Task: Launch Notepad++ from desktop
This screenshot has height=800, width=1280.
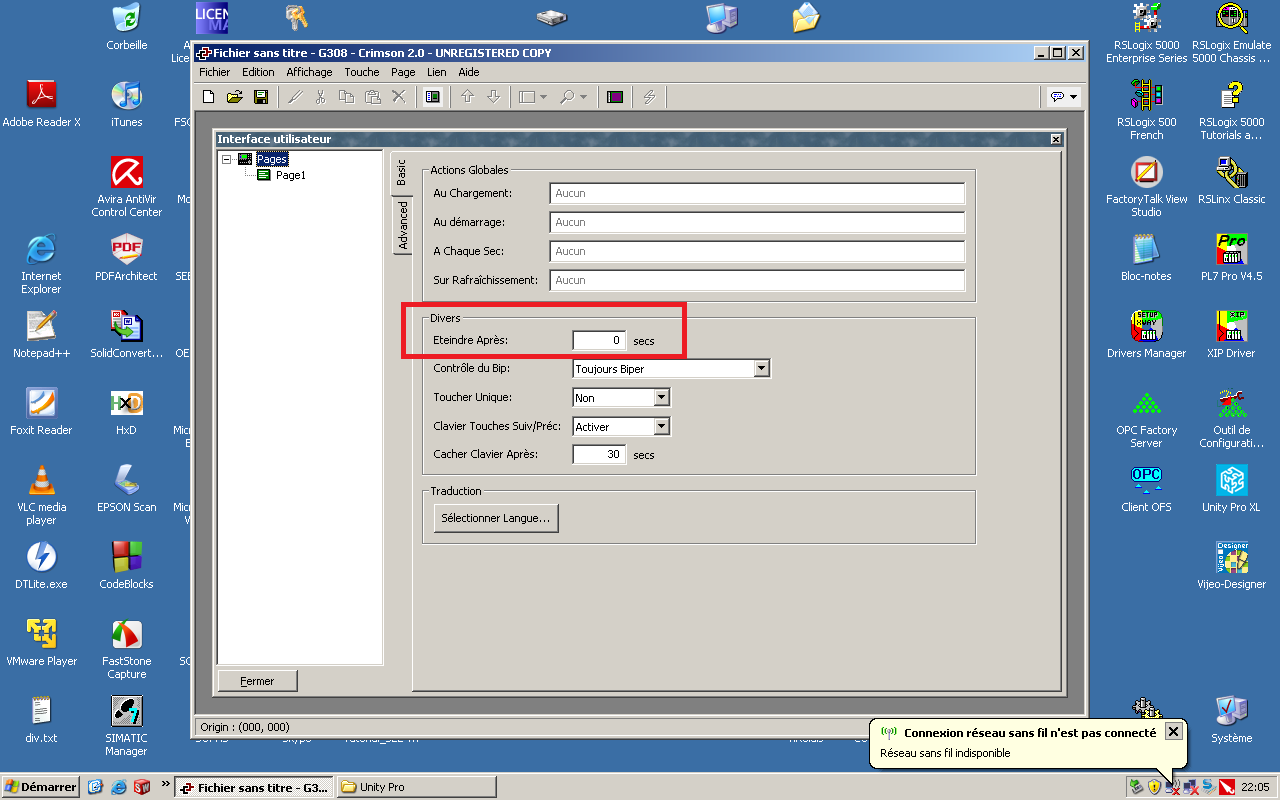Action: 41,334
